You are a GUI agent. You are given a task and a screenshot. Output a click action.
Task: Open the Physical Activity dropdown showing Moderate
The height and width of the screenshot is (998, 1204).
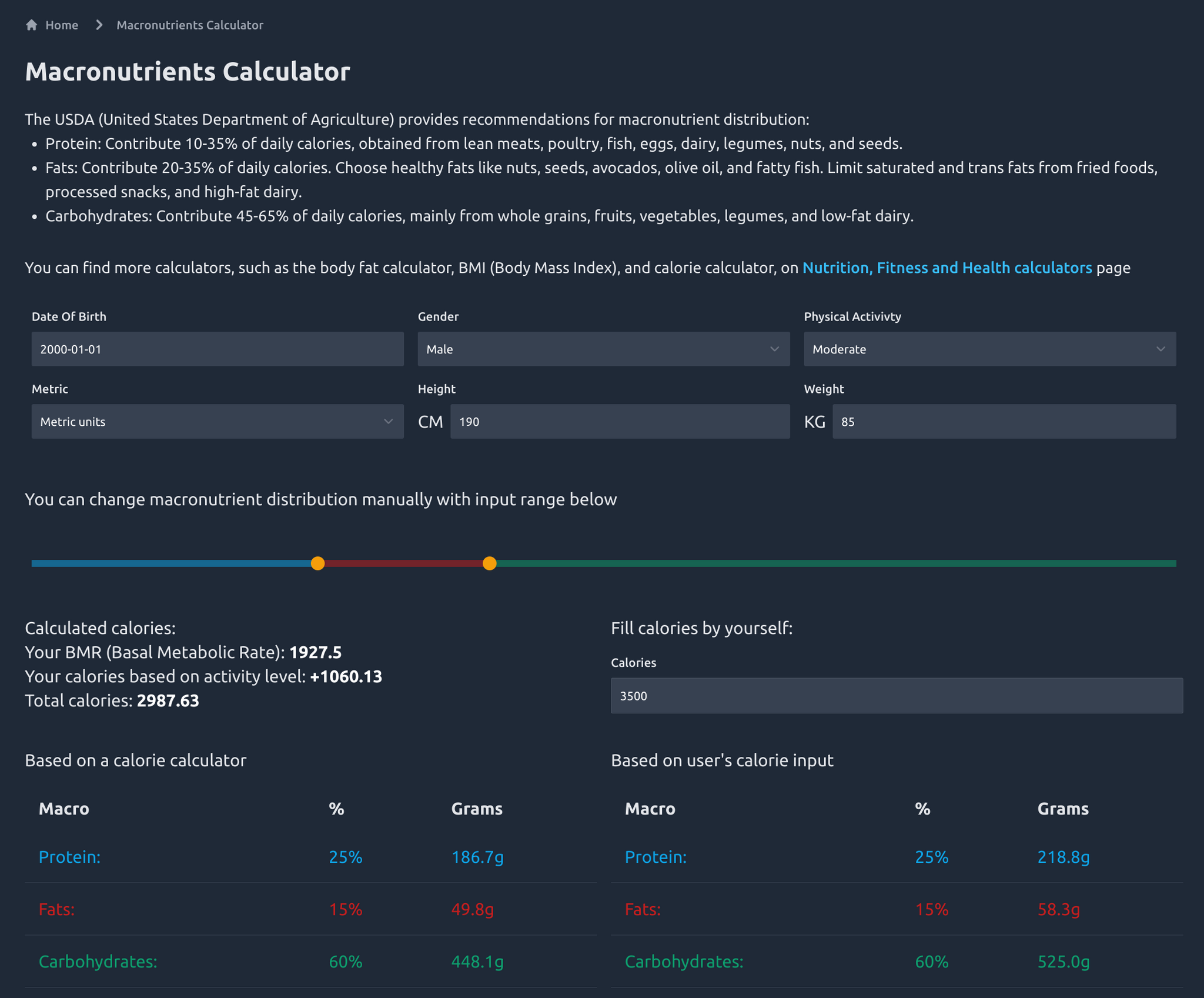pos(990,349)
